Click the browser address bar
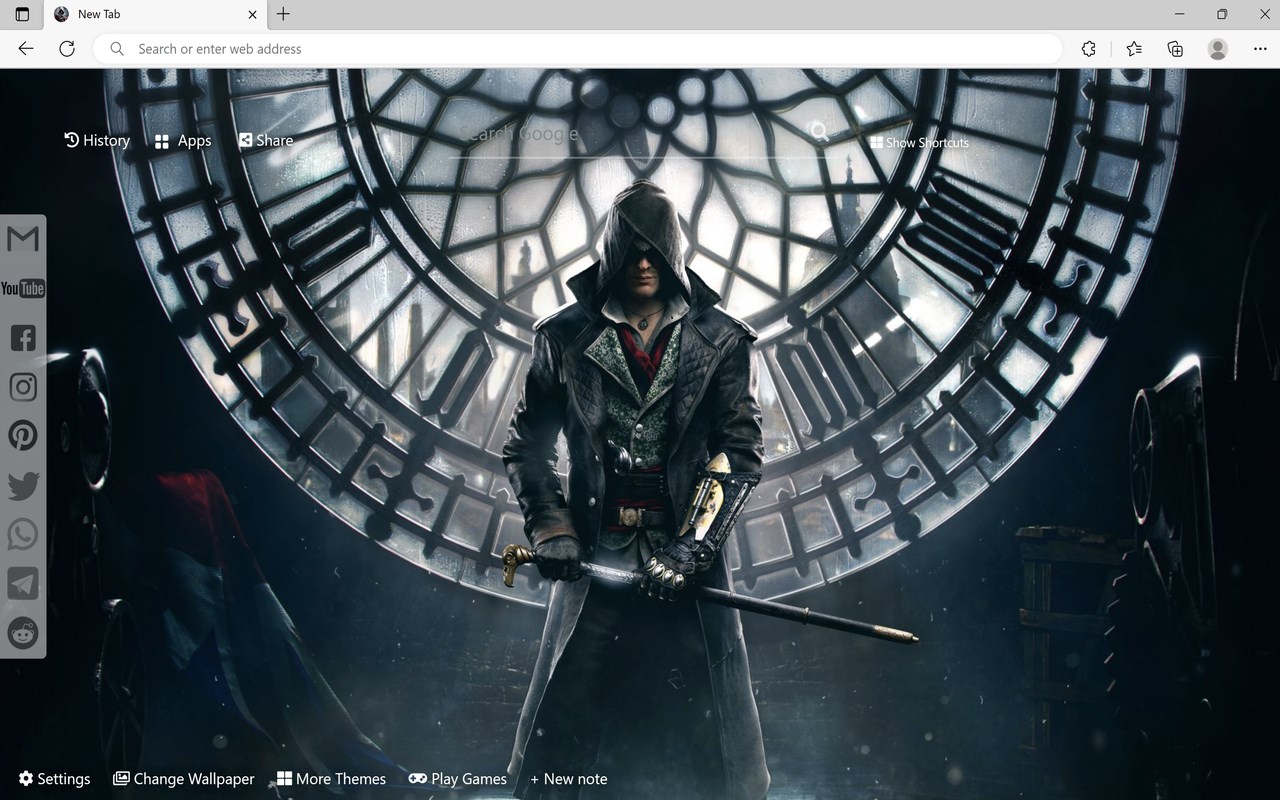1280x800 pixels. [x=578, y=48]
